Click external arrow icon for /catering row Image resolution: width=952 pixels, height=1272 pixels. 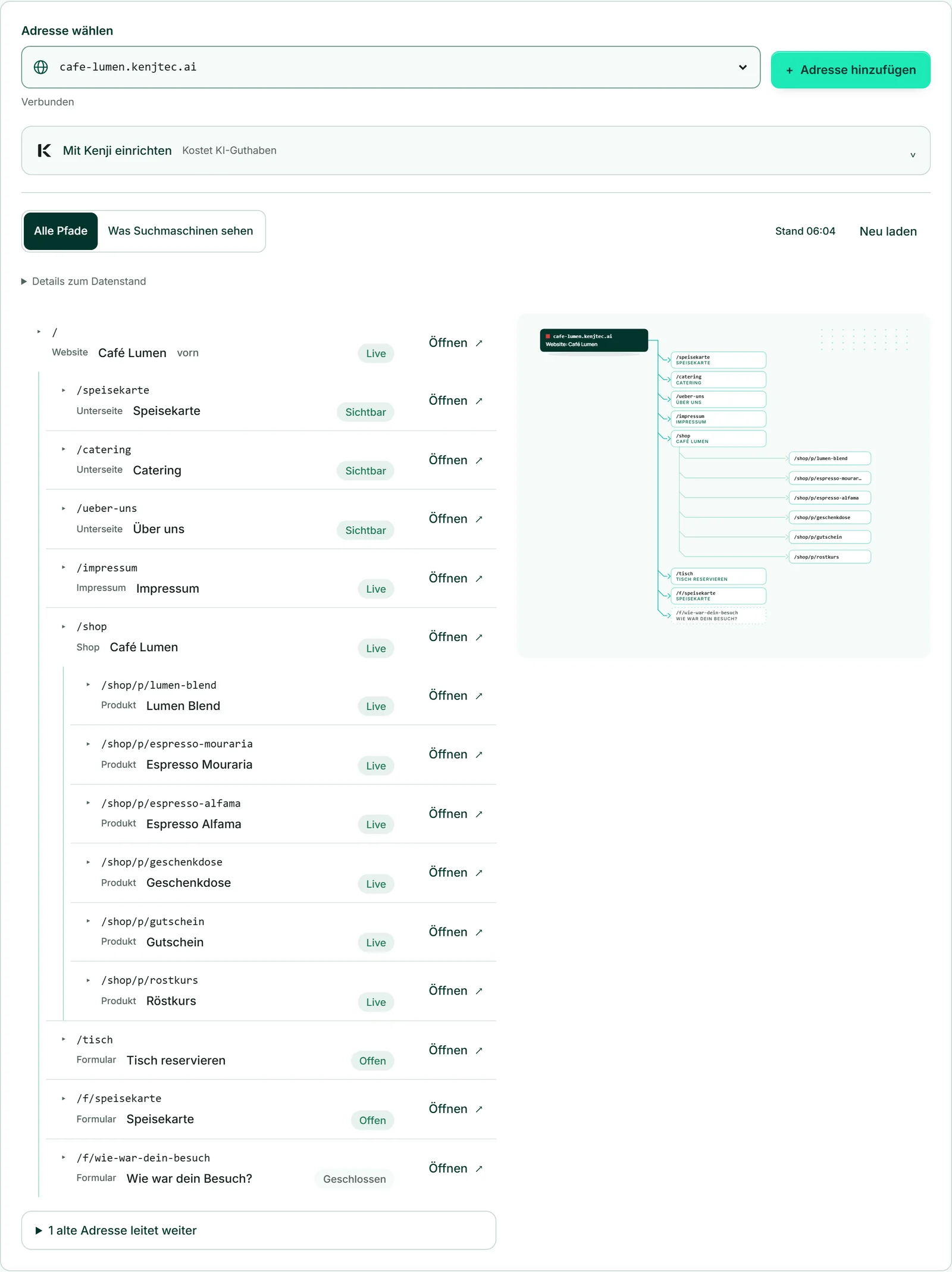479,461
